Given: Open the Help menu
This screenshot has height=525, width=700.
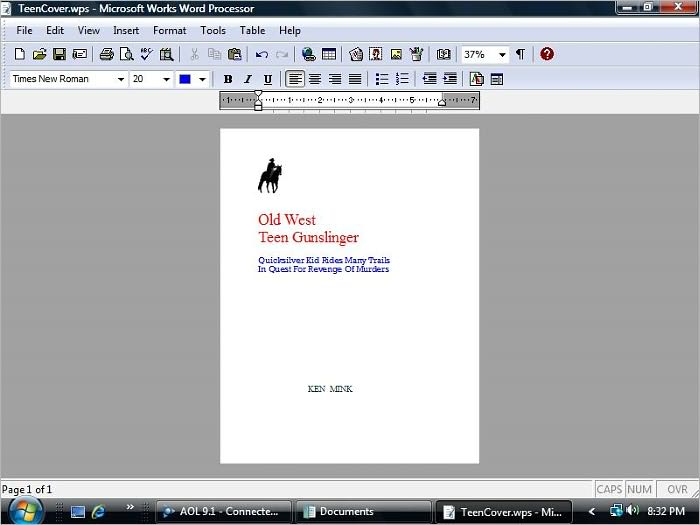Looking at the screenshot, I should (289, 30).
